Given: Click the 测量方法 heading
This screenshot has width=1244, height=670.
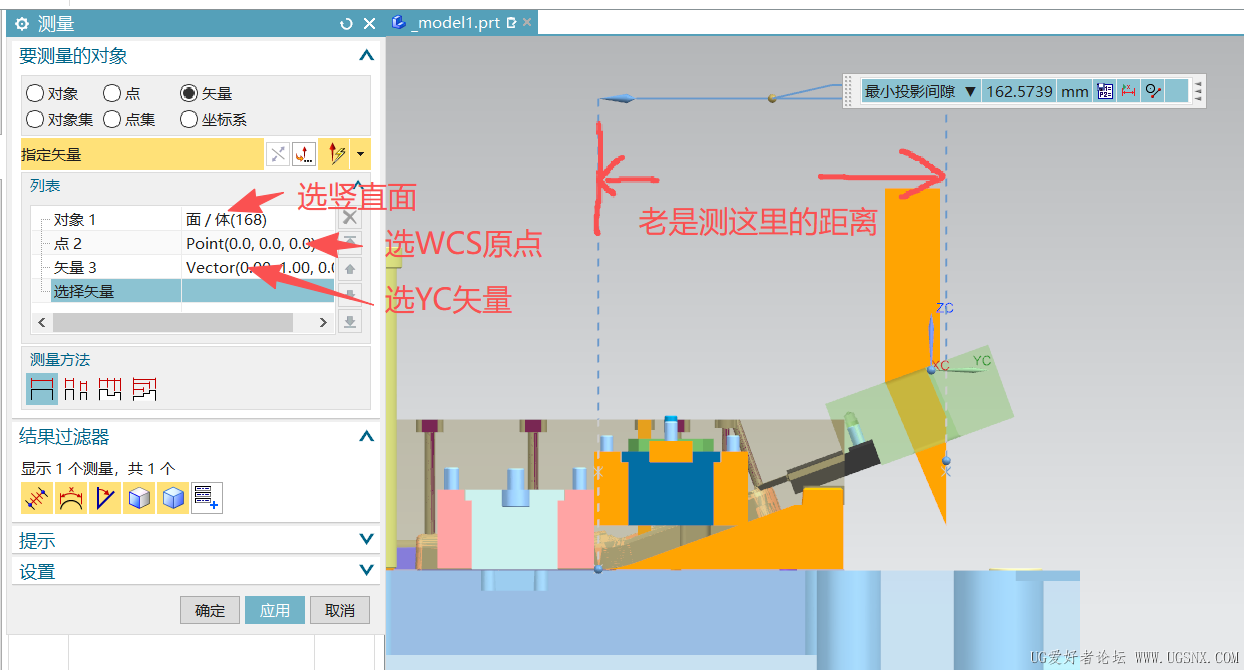Looking at the screenshot, I should tap(60, 359).
